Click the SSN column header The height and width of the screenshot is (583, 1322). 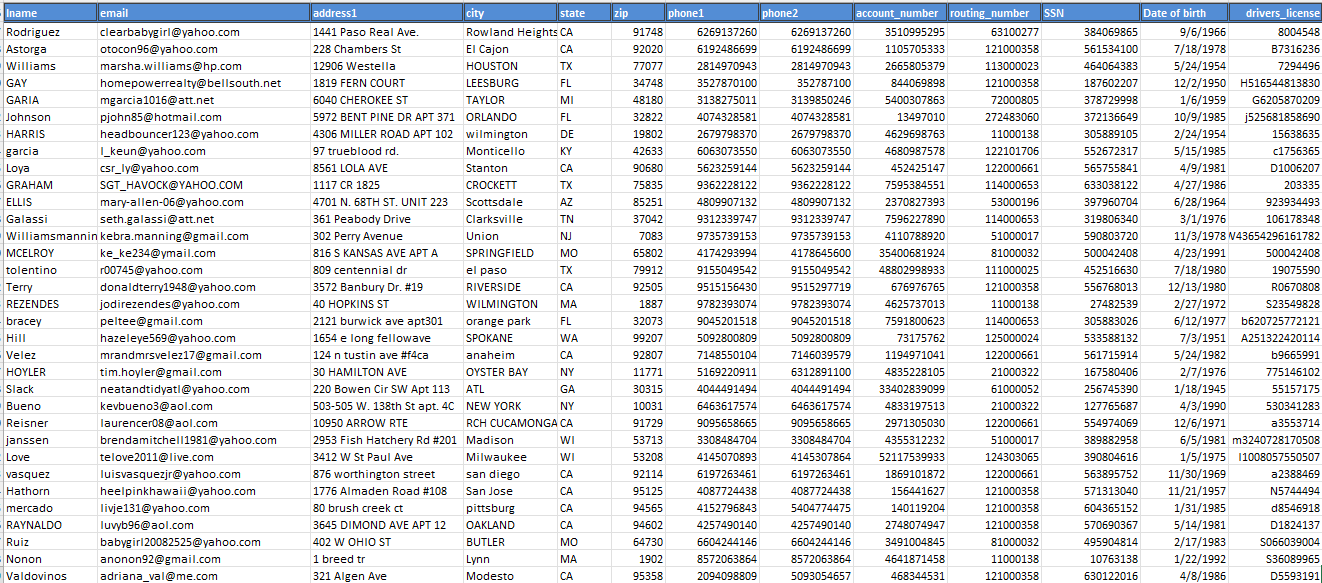tap(1089, 13)
